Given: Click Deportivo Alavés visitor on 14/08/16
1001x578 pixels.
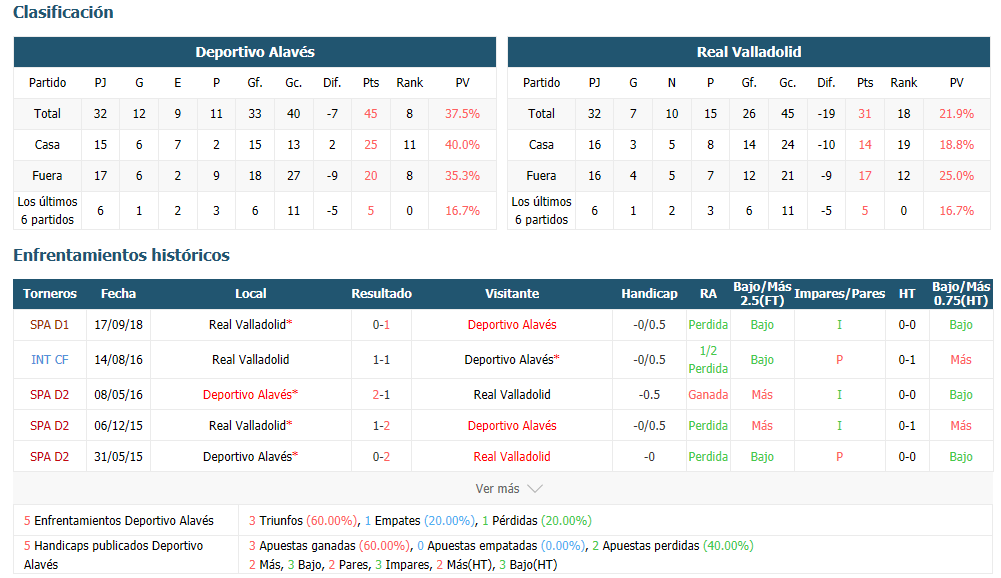Looking at the screenshot, I should click(512, 360).
